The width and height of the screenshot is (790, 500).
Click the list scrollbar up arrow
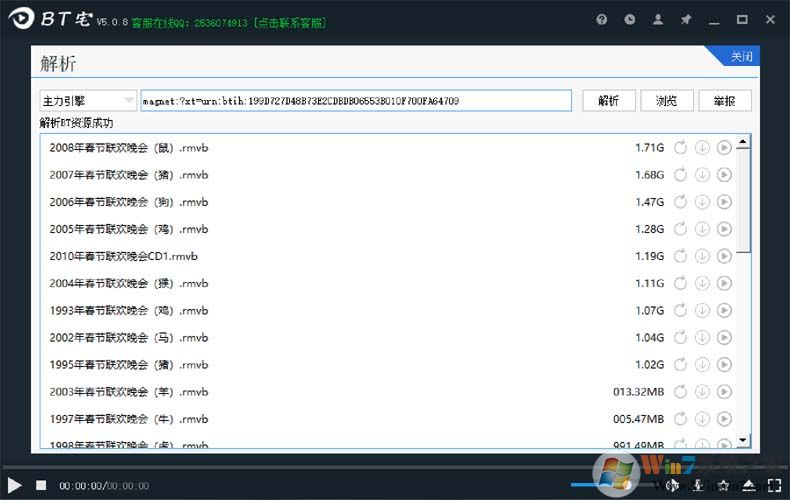click(x=743, y=142)
